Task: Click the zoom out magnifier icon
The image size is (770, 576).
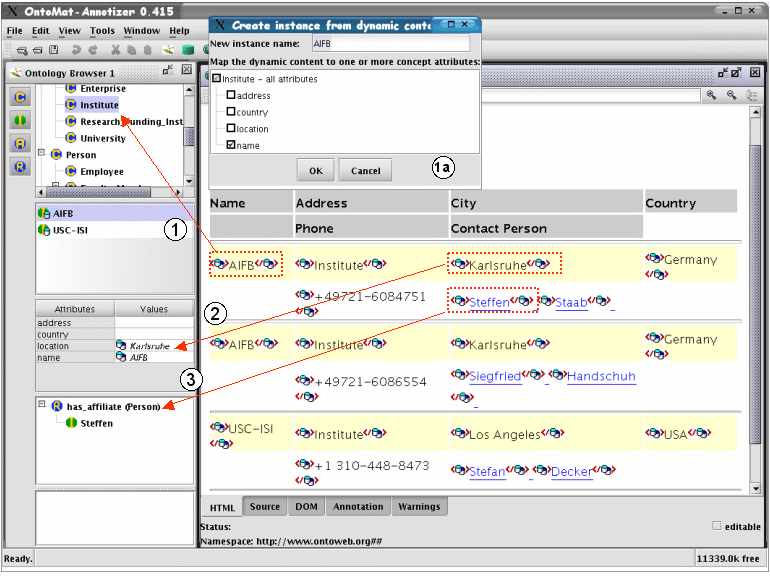Action: [x=732, y=95]
